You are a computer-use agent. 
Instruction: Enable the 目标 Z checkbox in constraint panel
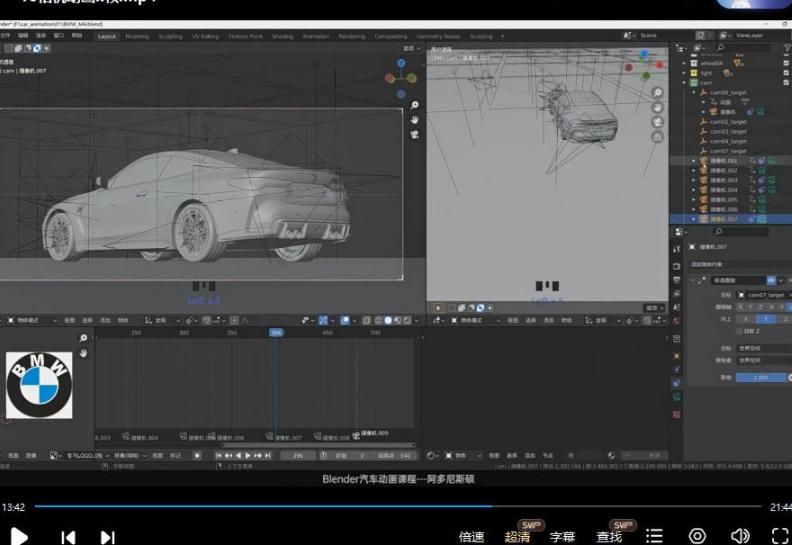[739, 330]
